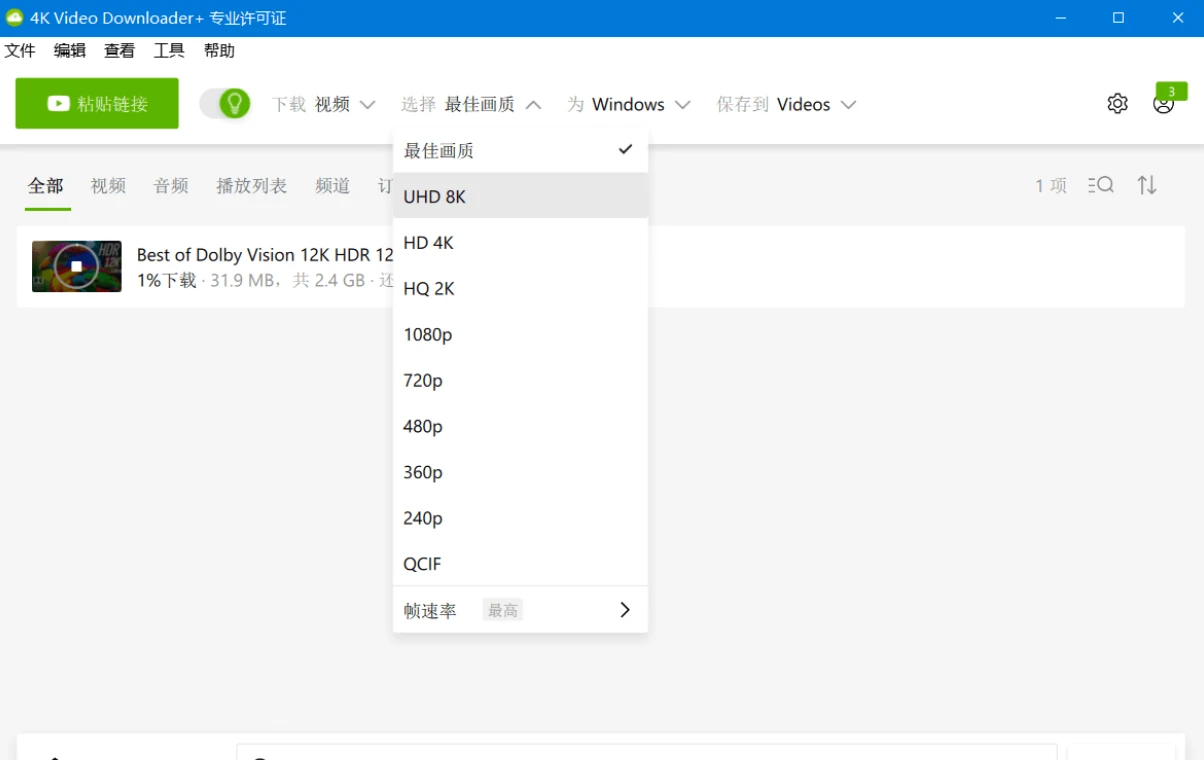1204x760 pixels.
Task: Open application settings gear
Action: [x=1117, y=103]
